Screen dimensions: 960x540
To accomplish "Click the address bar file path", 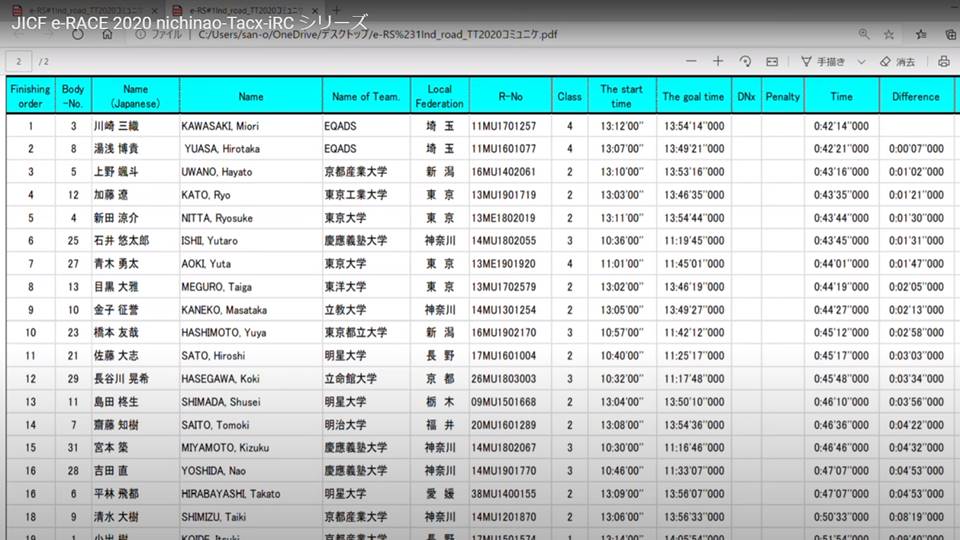I will 378,34.
